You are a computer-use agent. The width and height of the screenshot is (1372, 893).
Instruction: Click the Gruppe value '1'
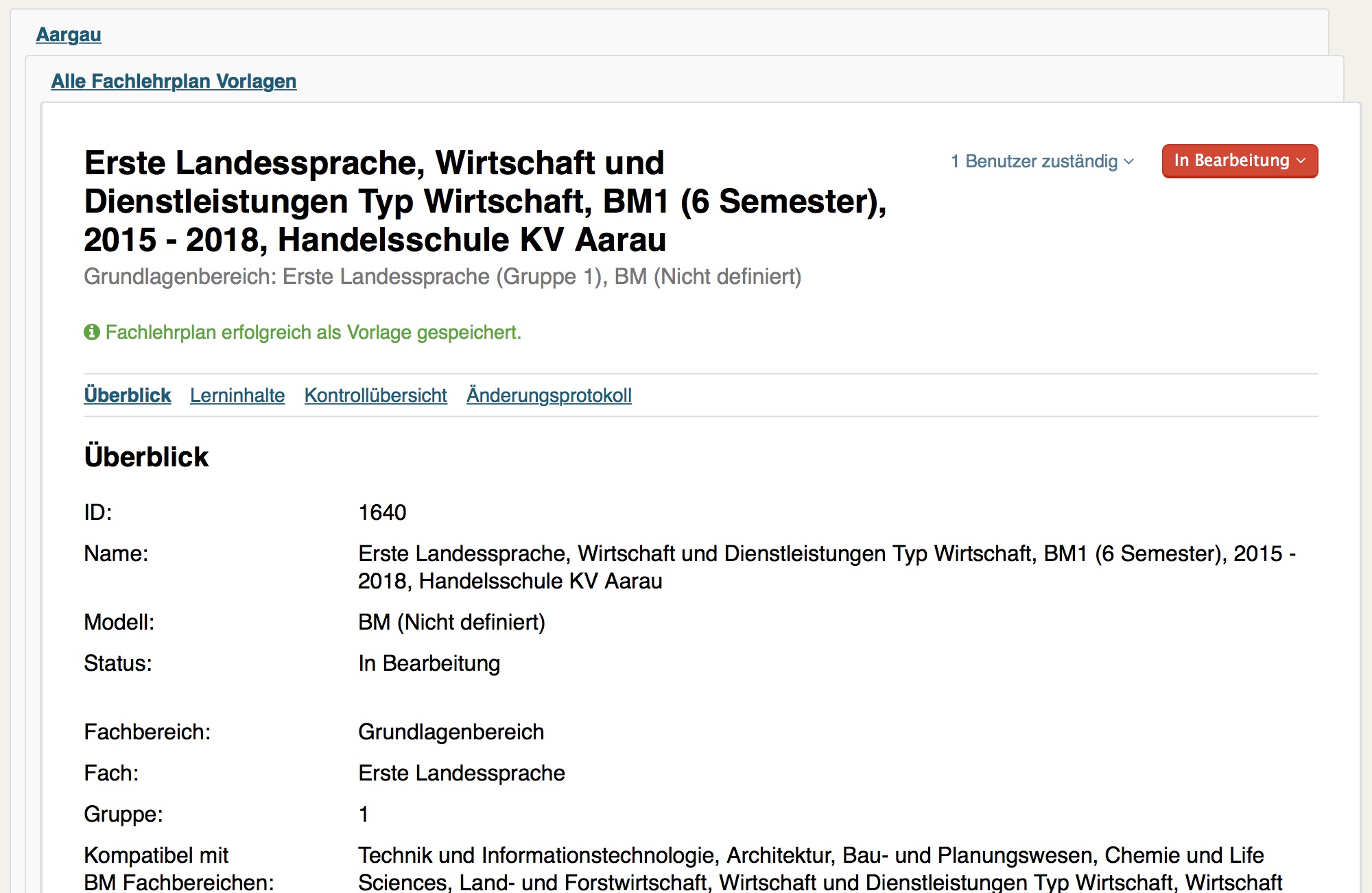[x=364, y=814]
